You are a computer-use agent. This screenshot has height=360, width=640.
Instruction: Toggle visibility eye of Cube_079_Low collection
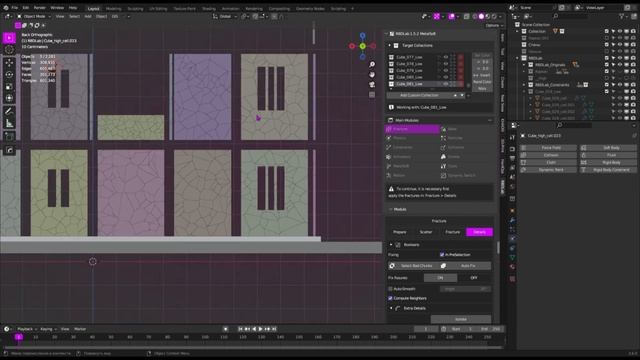(x=445, y=71)
